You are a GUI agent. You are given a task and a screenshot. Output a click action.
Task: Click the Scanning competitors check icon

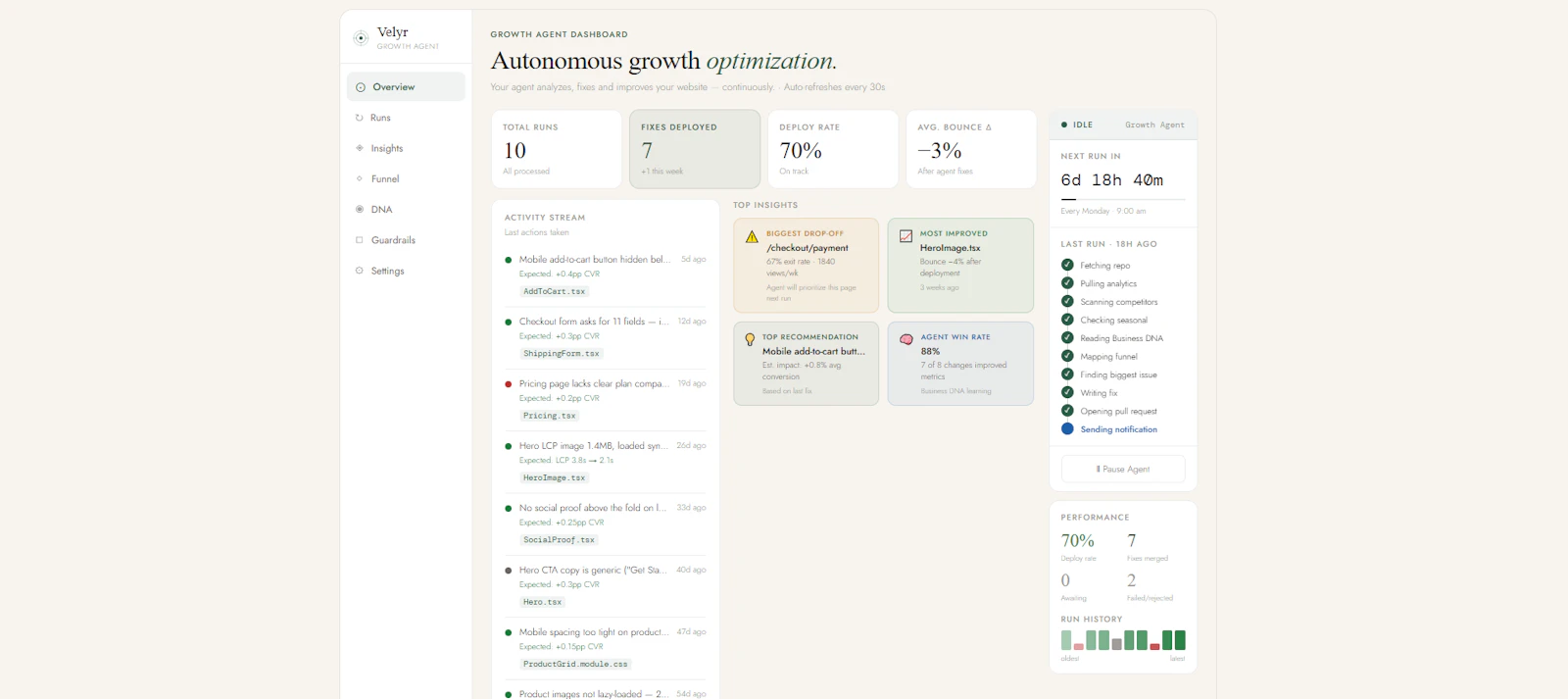[x=1067, y=301]
